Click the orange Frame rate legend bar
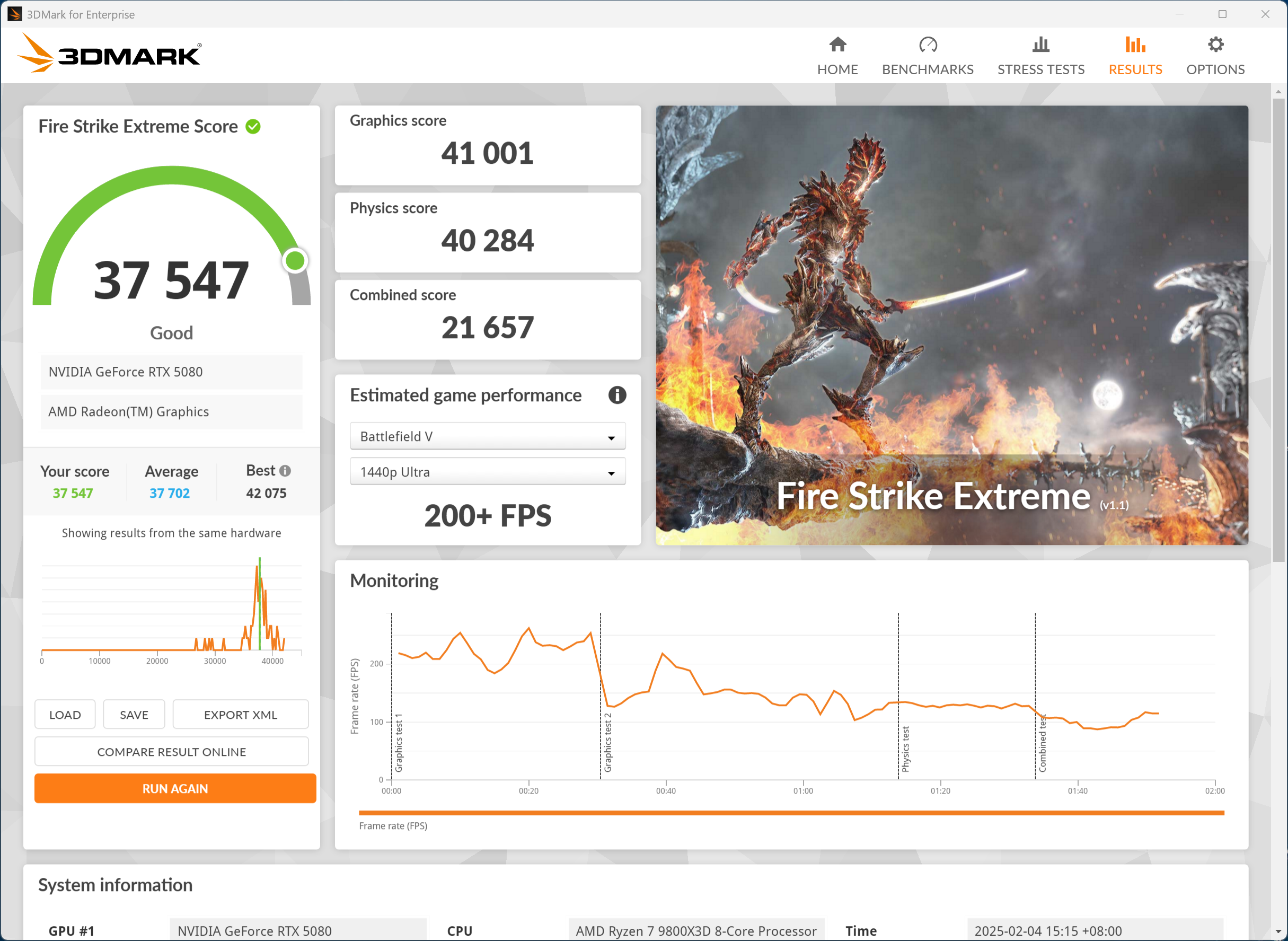 [x=791, y=813]
